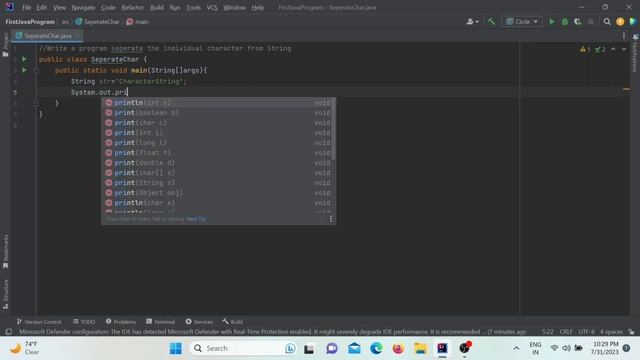Click the completion popup three-dot options
The image size is (640, 360).
[331, 219]
